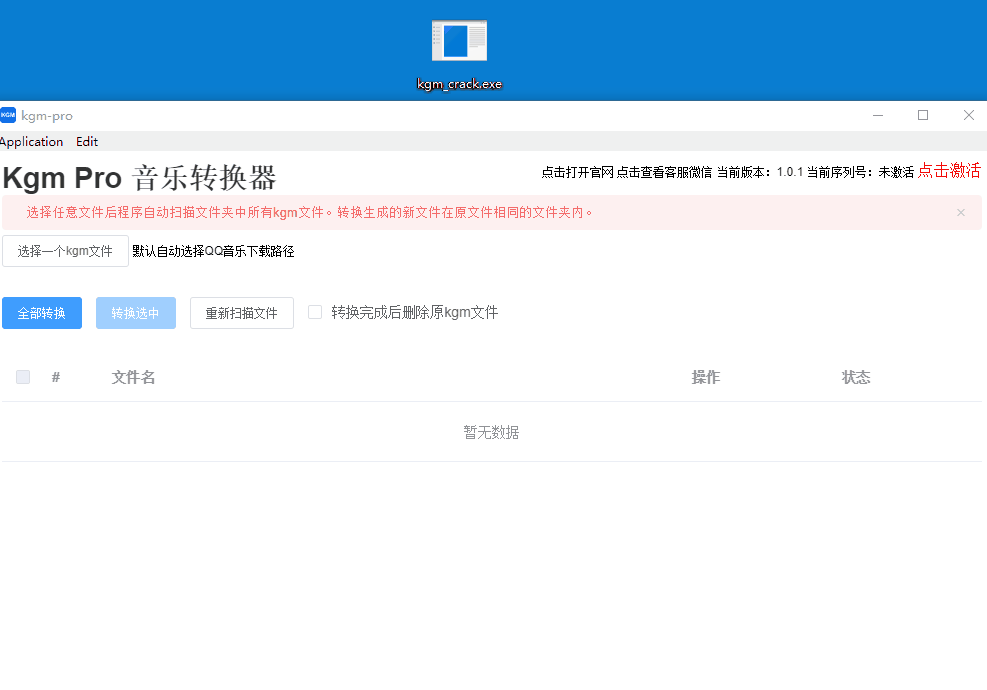Maximize the kgm-pro window
The height and width of the screenshot is (690, 987).
[923, 115]
